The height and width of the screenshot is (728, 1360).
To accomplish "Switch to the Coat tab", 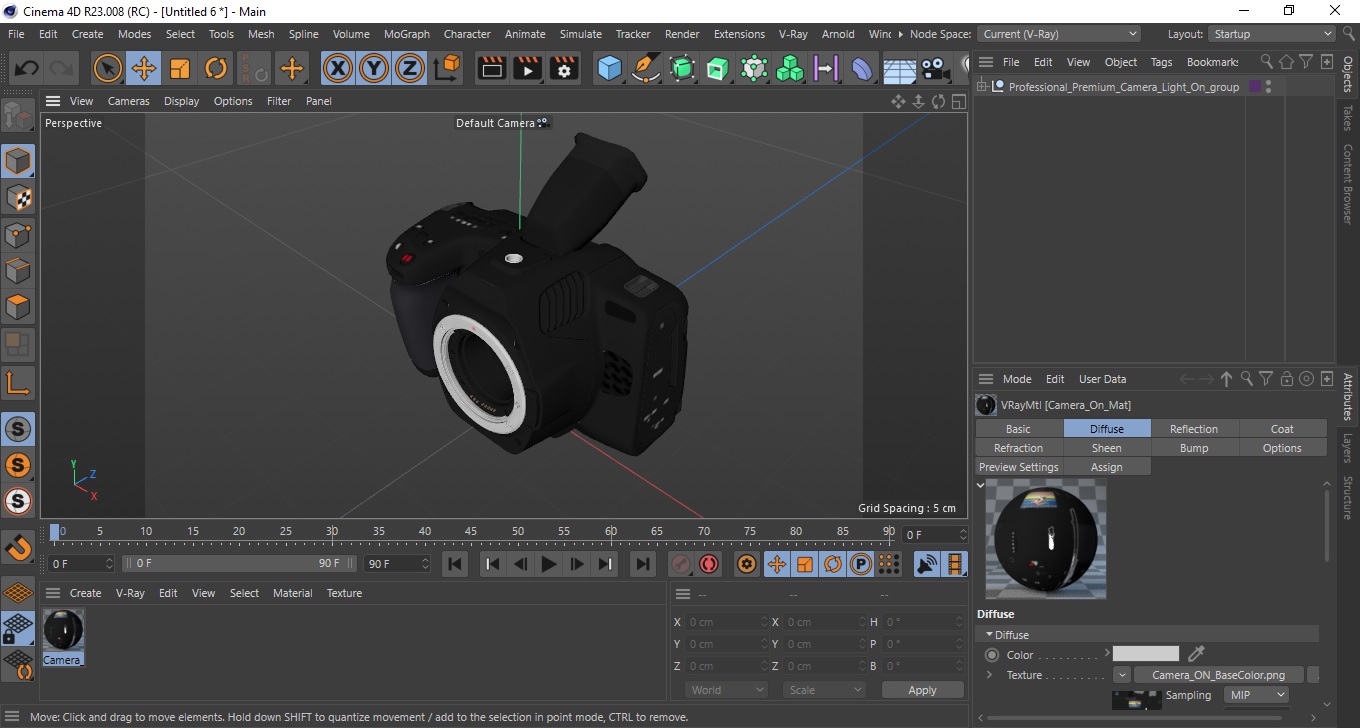I will pos(1282,429).
